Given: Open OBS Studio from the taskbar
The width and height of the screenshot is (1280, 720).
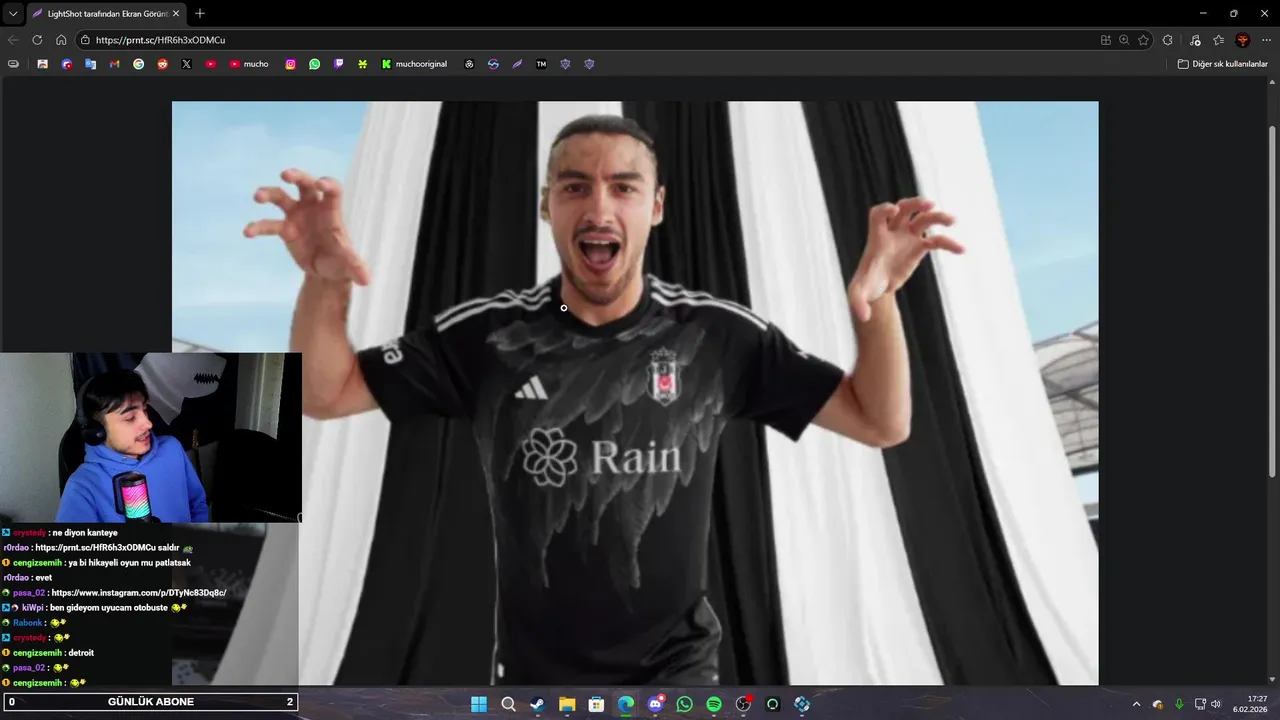Looking at the screenshot, I should coord(743,704).
